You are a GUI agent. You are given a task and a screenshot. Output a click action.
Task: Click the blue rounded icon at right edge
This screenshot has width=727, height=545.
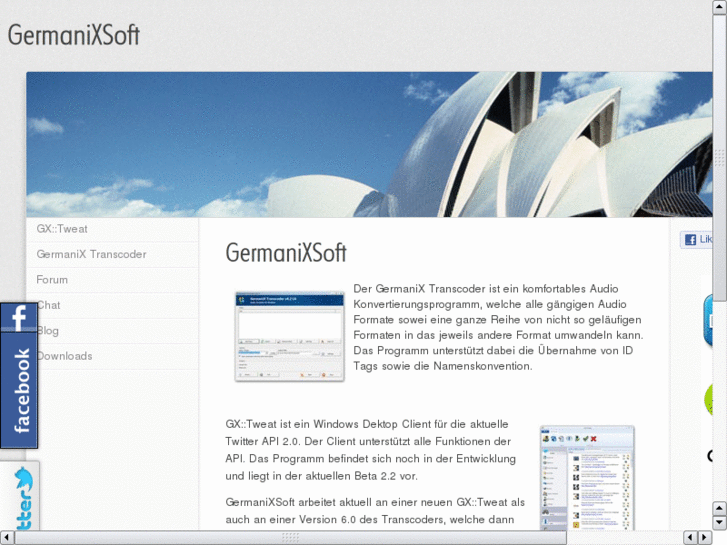pyautogui.click(x=716, y=321)
